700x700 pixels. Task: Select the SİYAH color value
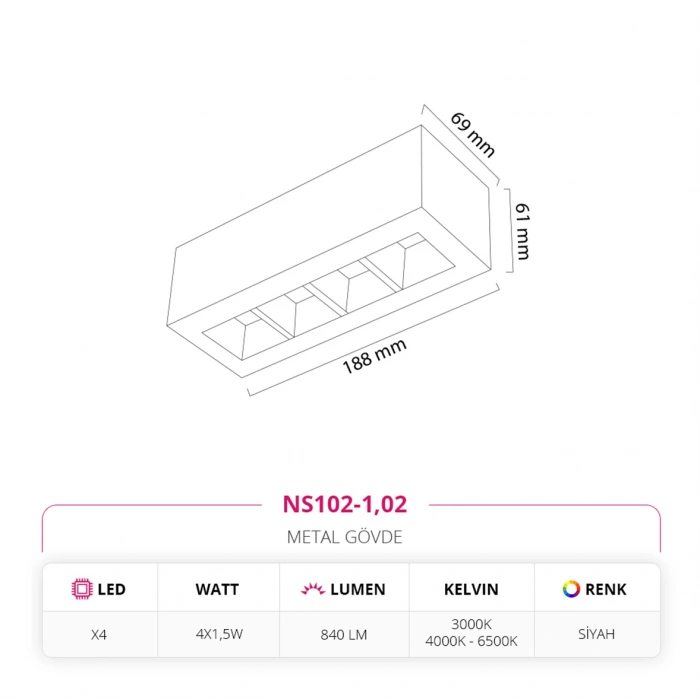tap(597, 634)
